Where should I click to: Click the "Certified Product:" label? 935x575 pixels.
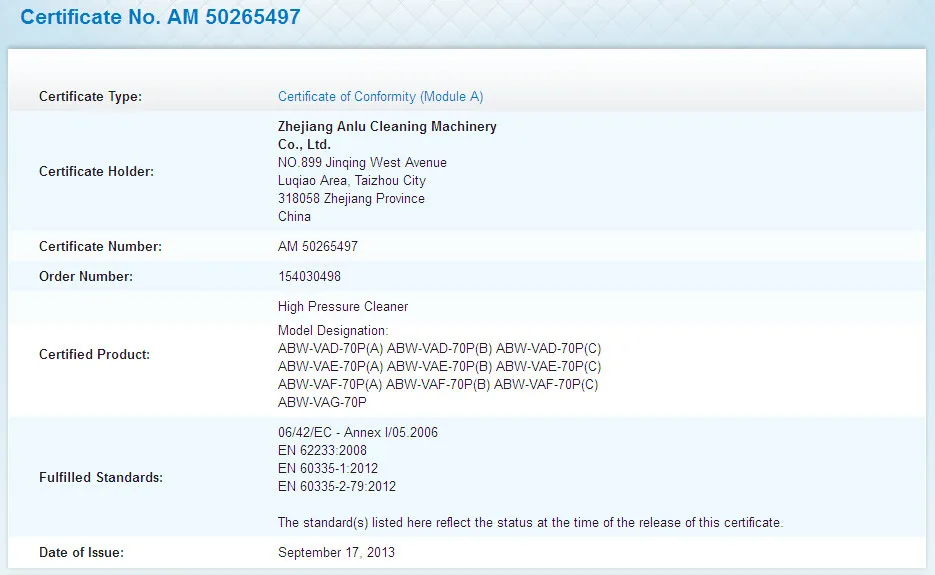(94, 354)
